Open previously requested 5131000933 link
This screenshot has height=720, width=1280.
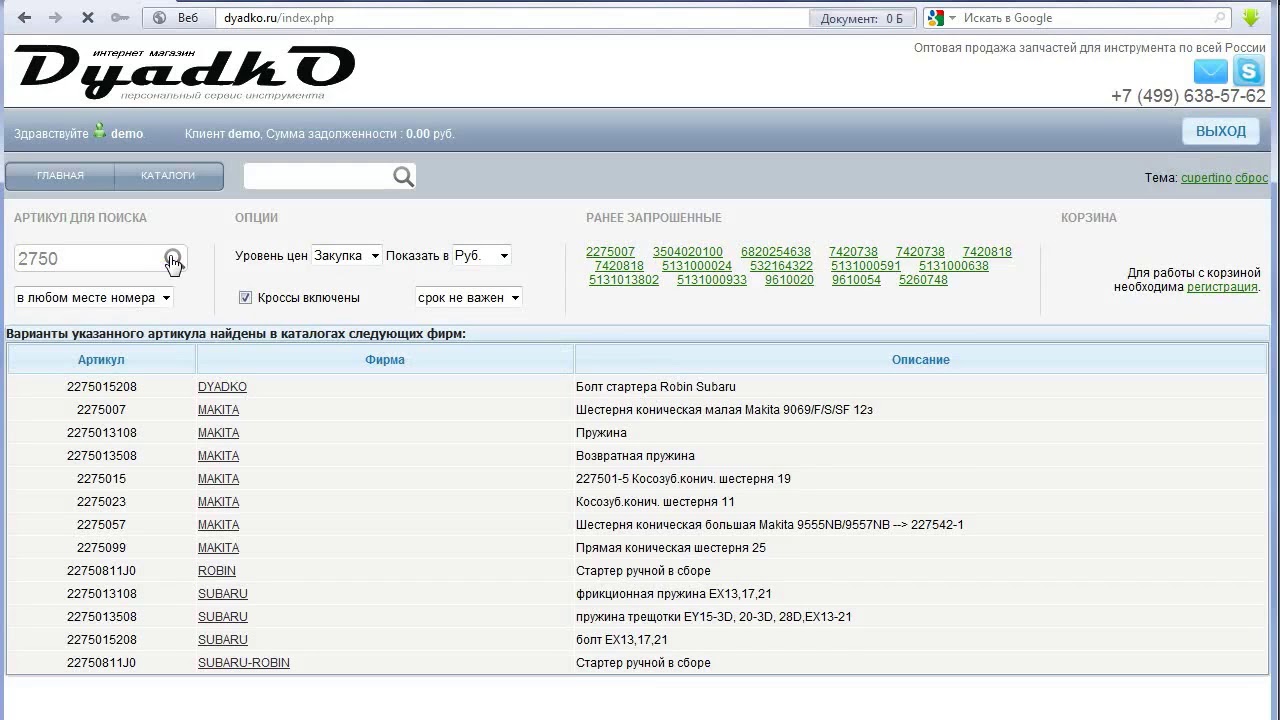pos(712,280)
